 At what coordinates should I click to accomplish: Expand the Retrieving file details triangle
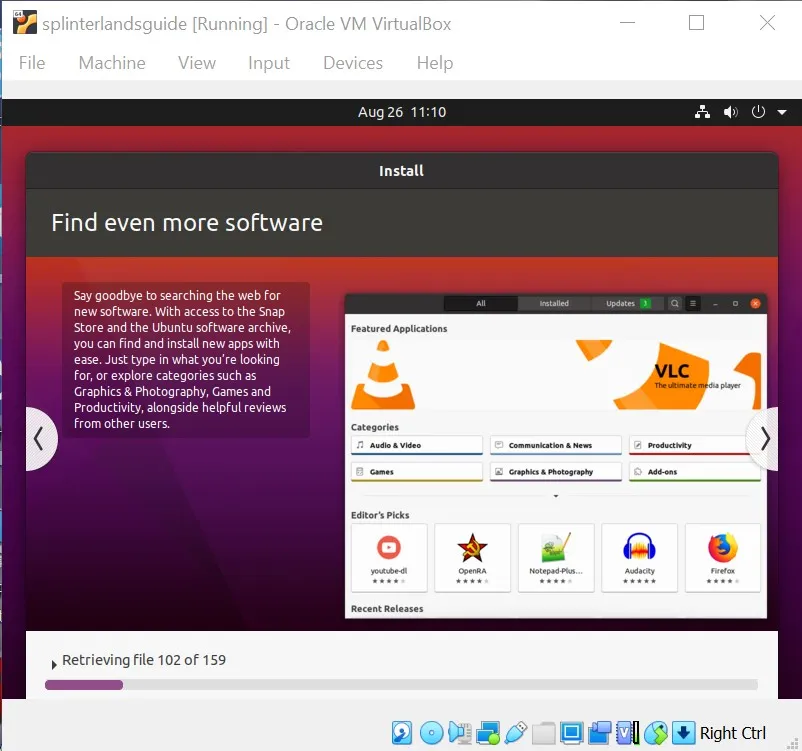point(54,665)
